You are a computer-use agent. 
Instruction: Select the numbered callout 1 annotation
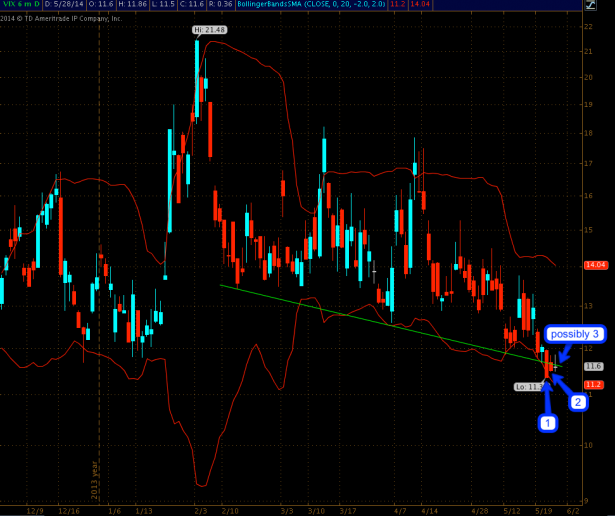tap(547, 423)
